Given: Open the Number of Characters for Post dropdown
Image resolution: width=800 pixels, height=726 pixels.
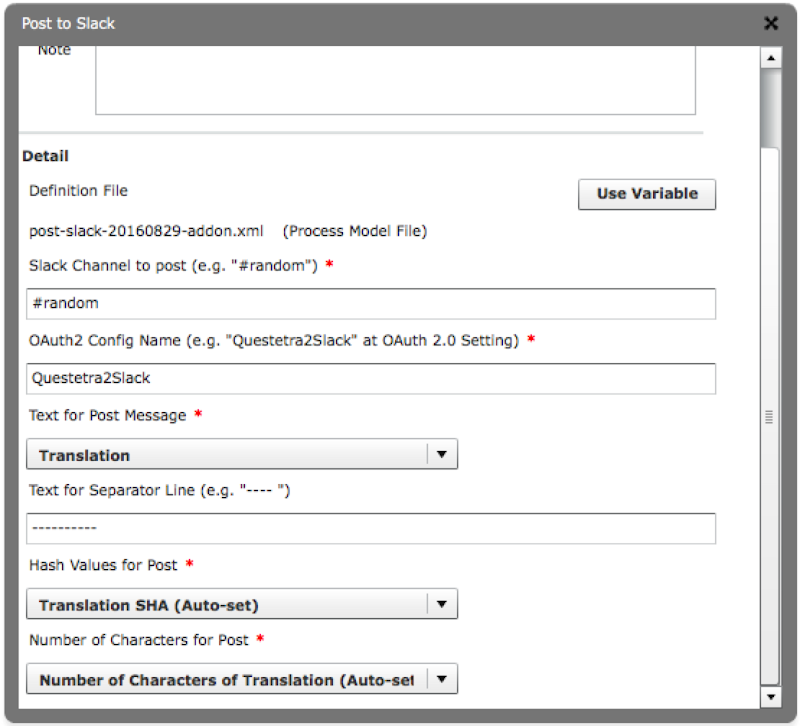Looking at the screenshot, I should pos(240,678).
